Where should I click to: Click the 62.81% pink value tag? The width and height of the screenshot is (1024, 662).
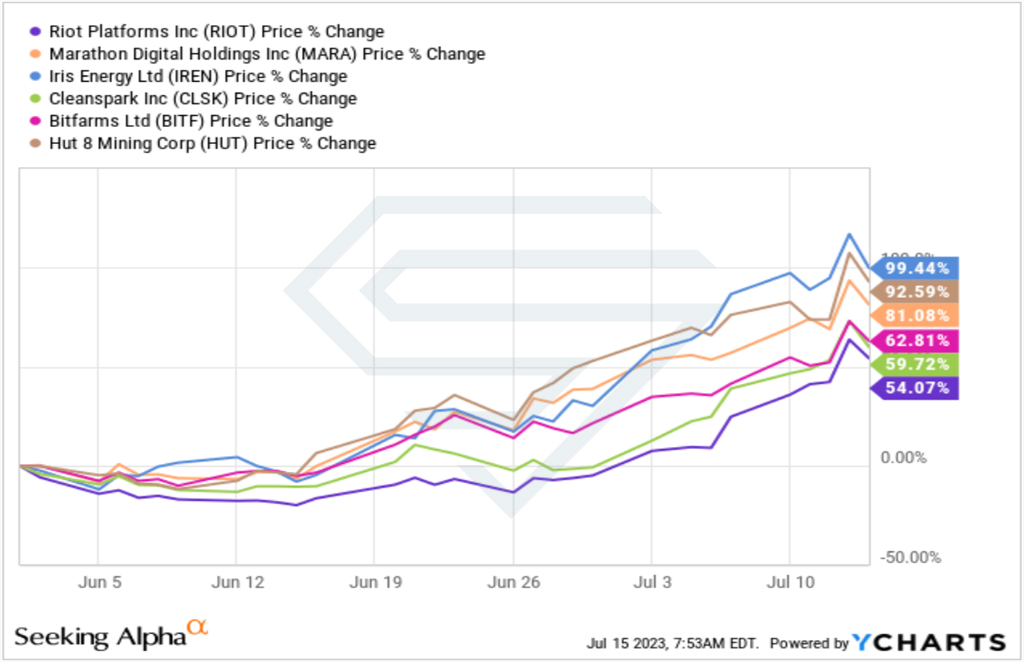pos(914,340)
